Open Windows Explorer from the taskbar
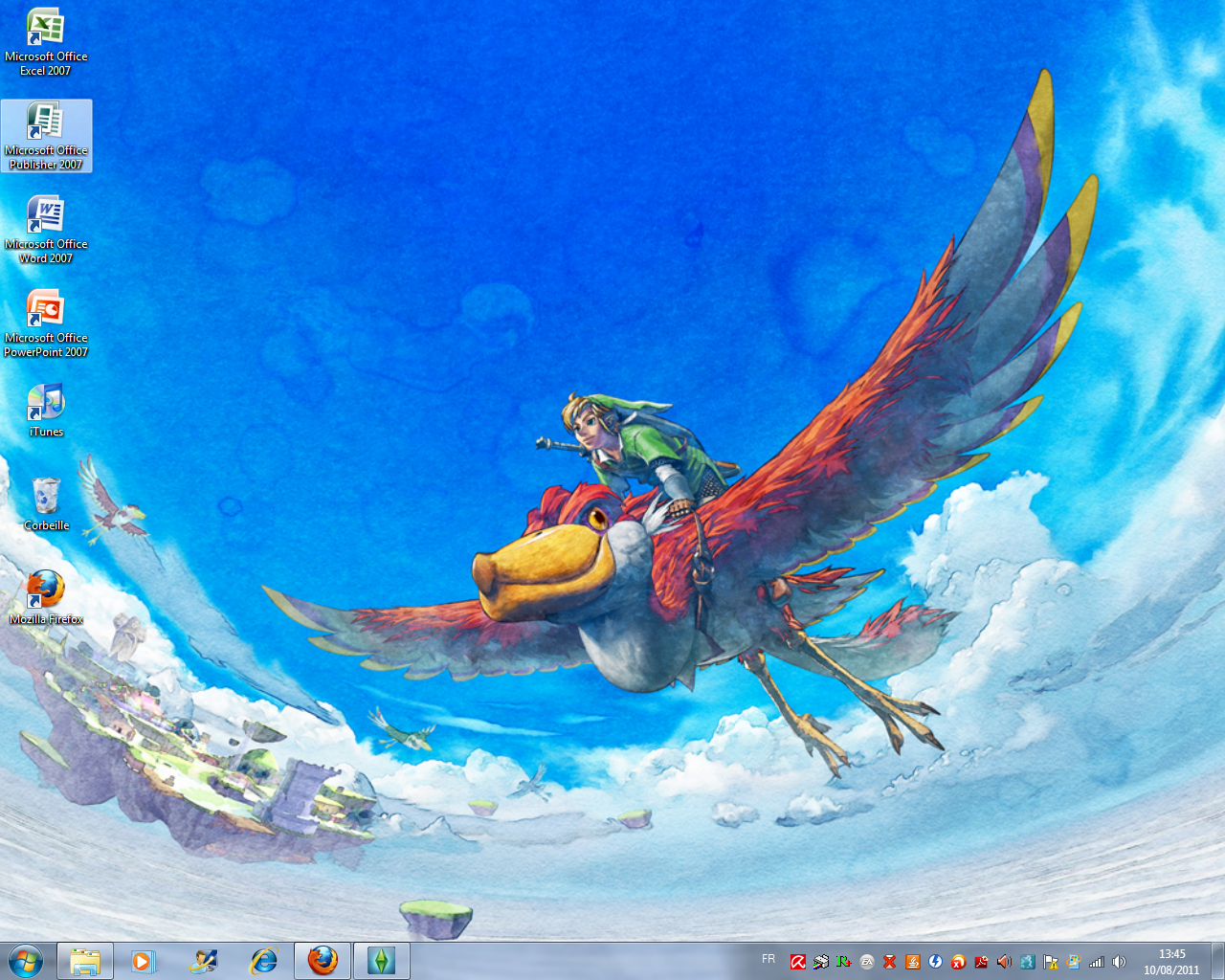The width and height of the screenshot is (1225, 980). [x=85, y=961]
